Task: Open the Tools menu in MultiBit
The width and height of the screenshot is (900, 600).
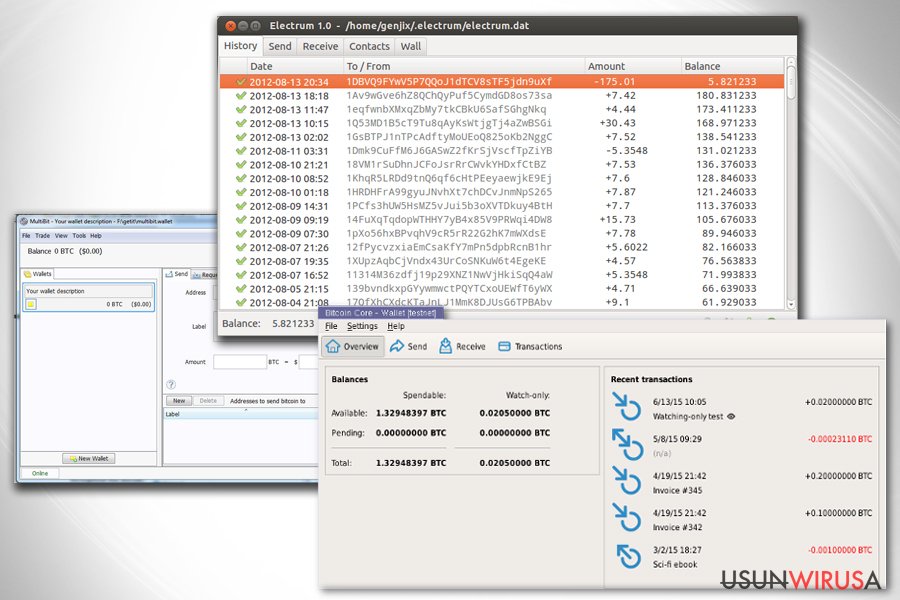Action: tap(79, 235)
